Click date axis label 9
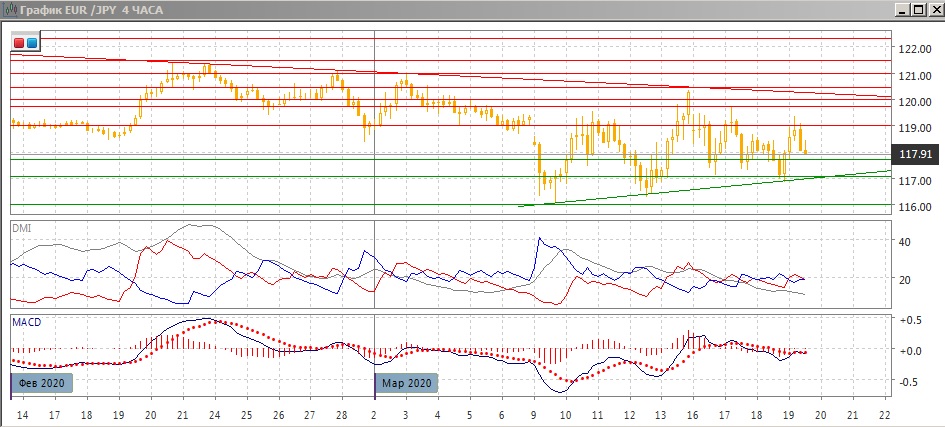Screen dimensions: 945x427 point(533,415)
